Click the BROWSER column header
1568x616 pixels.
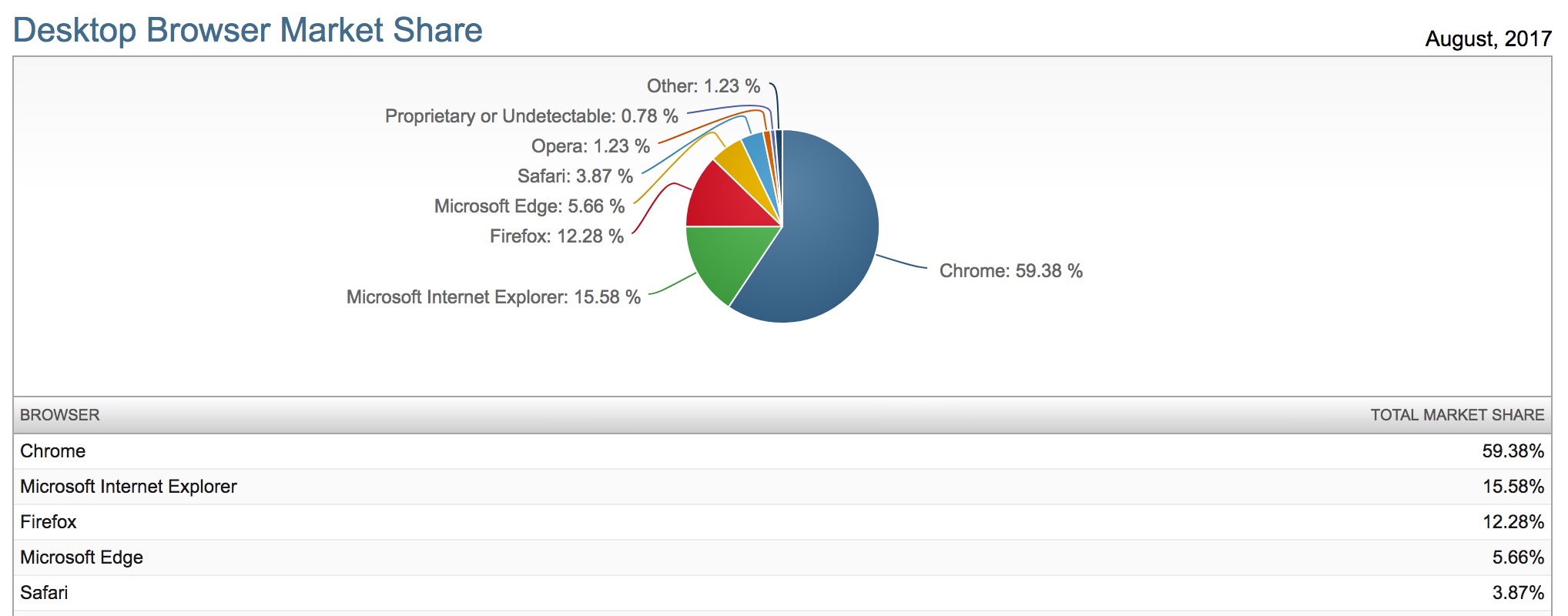[x=60, y=415]
